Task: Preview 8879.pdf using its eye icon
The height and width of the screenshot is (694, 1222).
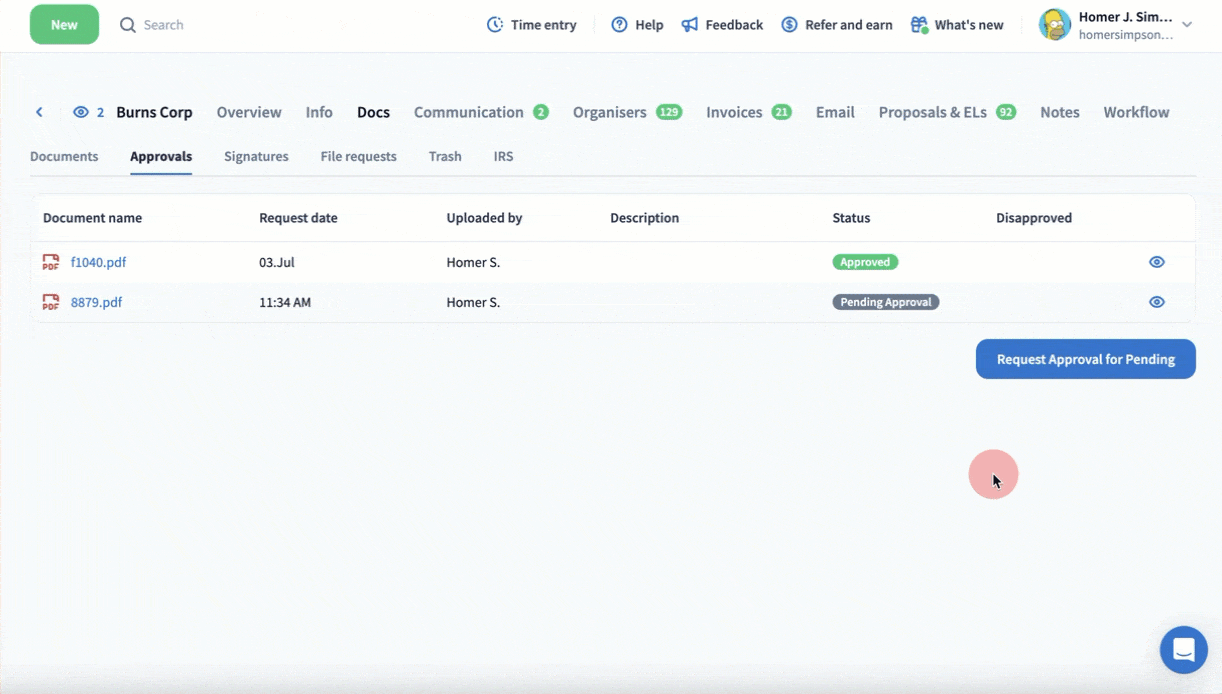Action: [1156, 302]
